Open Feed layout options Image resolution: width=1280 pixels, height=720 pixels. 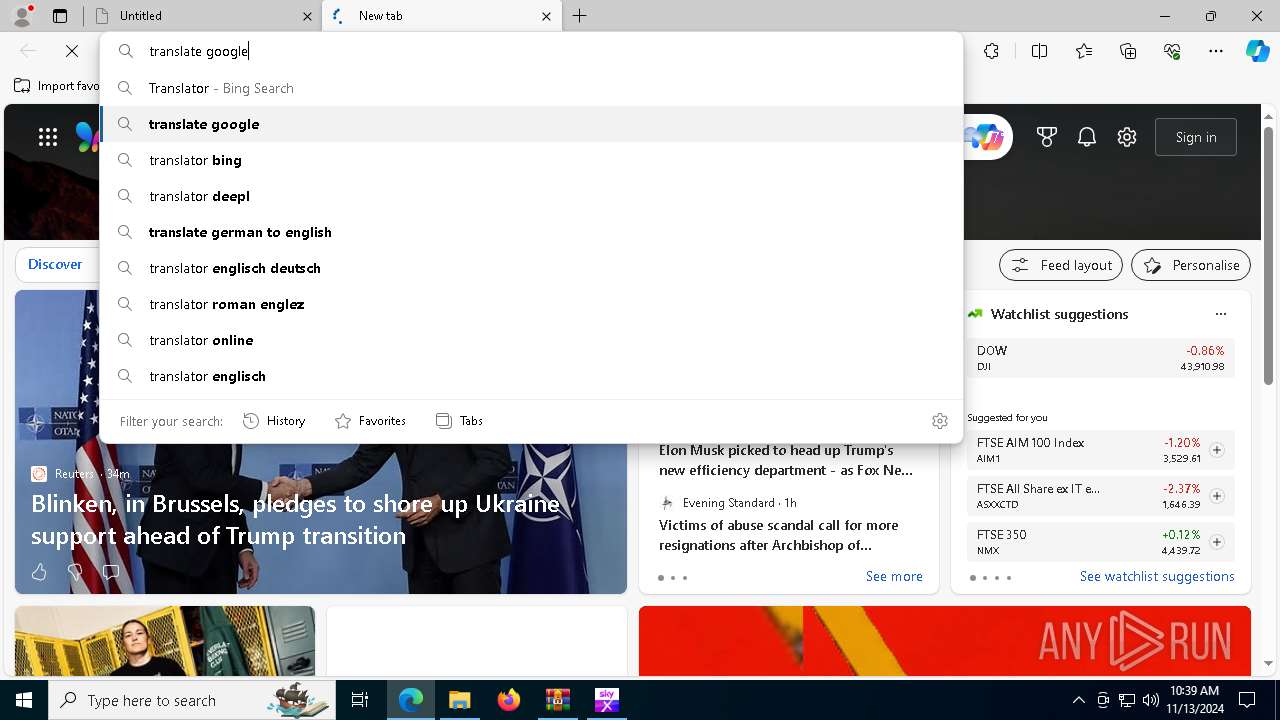click(1061, 265)
